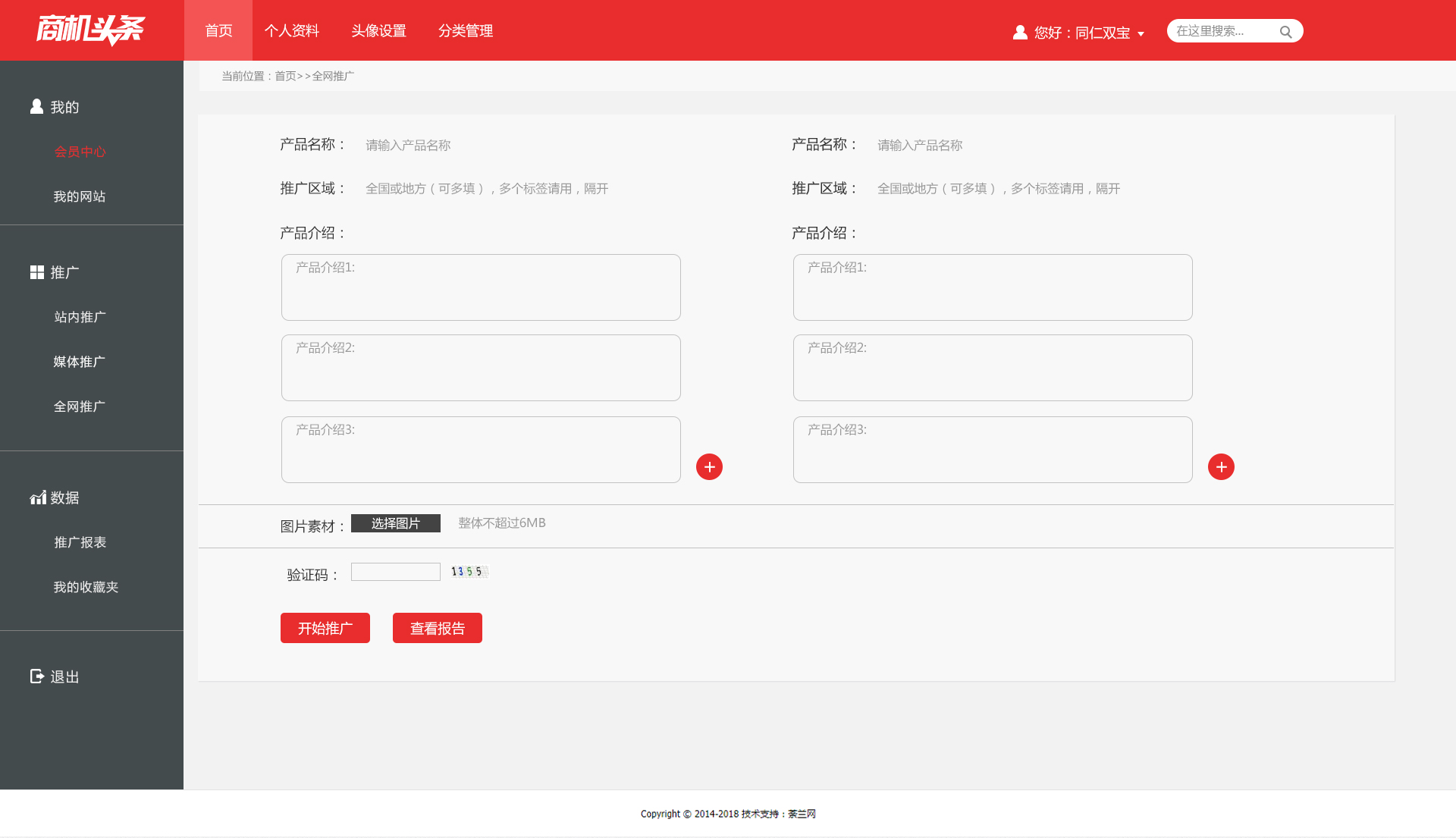
Task: Click the right 产品介绍1 textarea
Action: (x=993, y=287)
